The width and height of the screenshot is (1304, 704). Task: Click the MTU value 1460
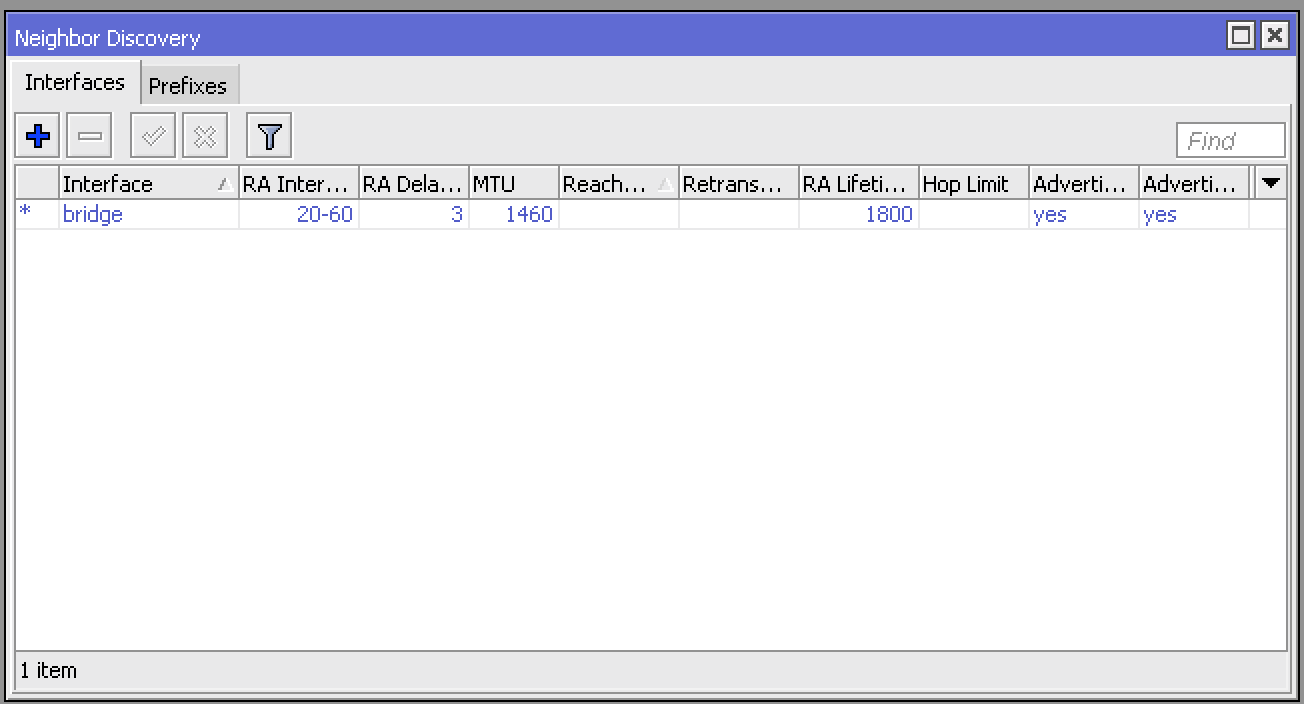[x=529, y=215]
